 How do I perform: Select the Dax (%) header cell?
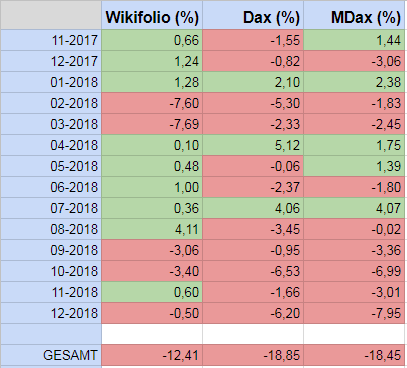pos(253,15)
